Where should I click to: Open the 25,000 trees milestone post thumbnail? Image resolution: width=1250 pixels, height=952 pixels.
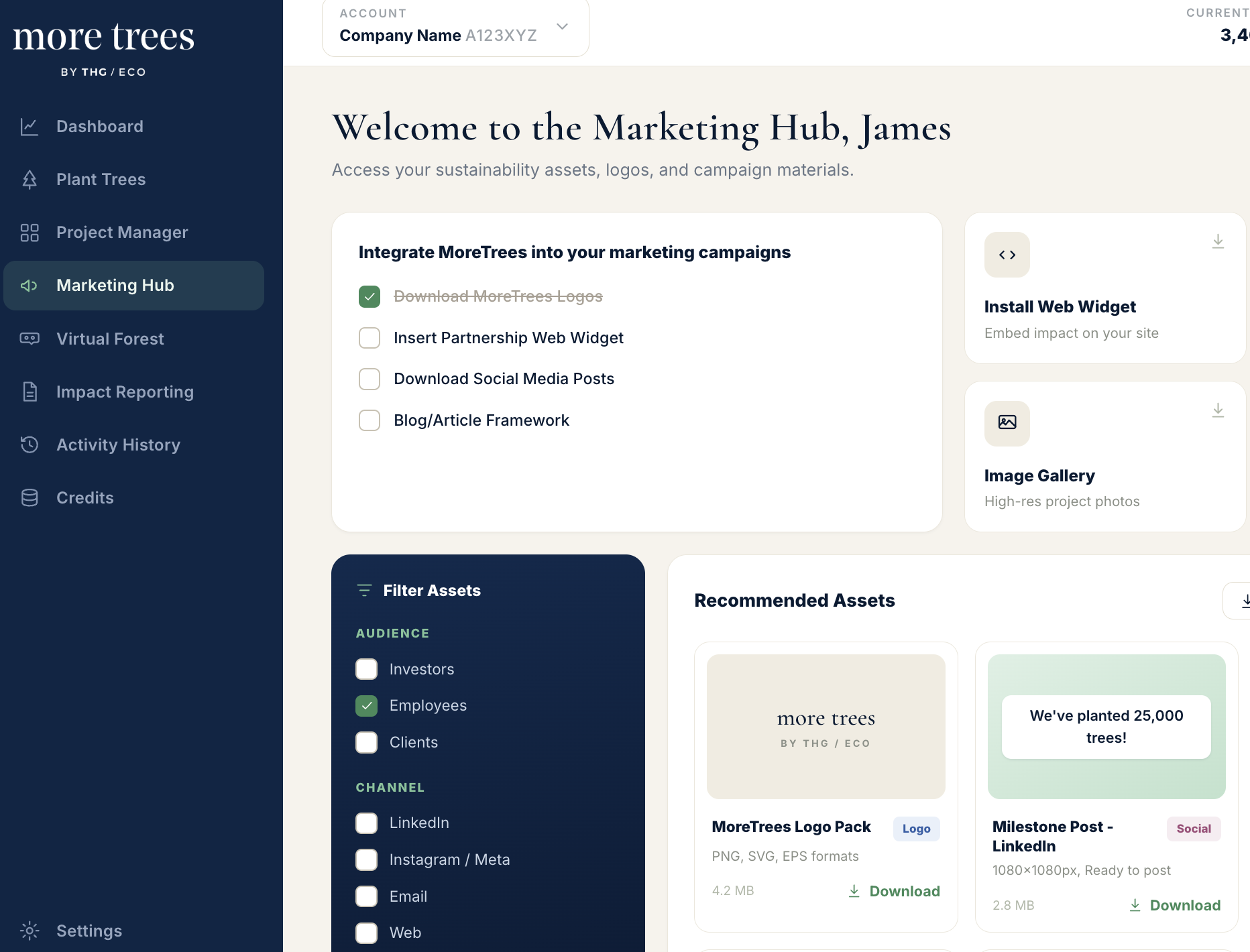pyautogui.click(x=1106, y=727)
